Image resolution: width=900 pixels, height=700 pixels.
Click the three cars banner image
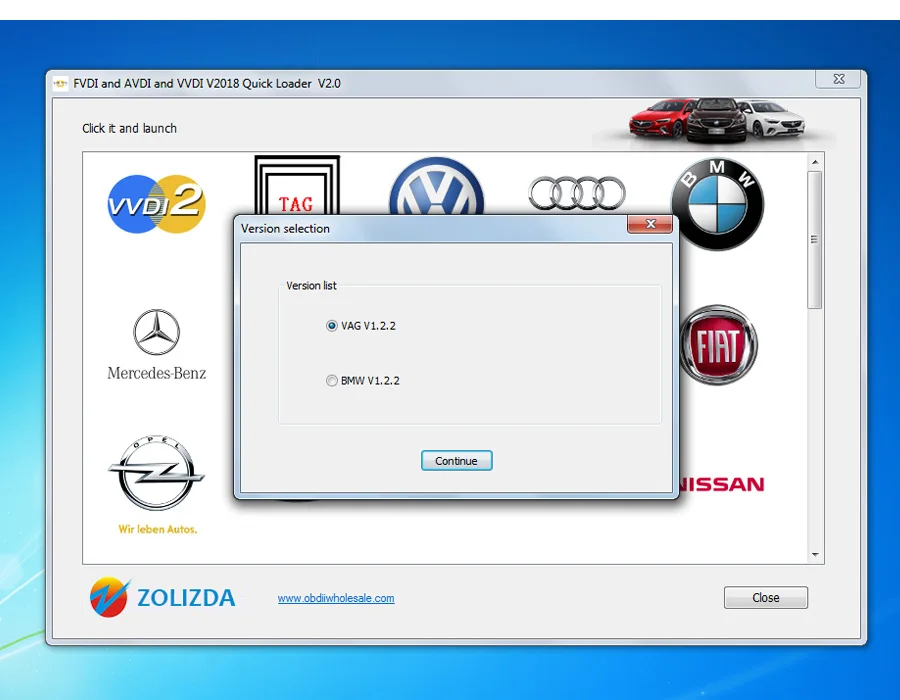(716, 120)
